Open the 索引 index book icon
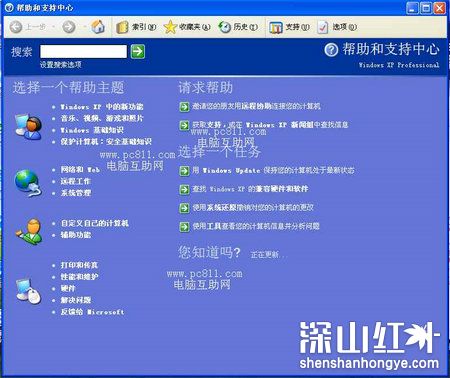This screenshot has width=450, height=378. tap(122, 27)
